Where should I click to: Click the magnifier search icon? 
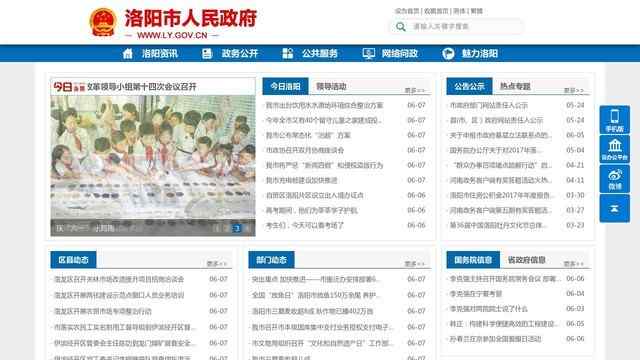(401, 27)
